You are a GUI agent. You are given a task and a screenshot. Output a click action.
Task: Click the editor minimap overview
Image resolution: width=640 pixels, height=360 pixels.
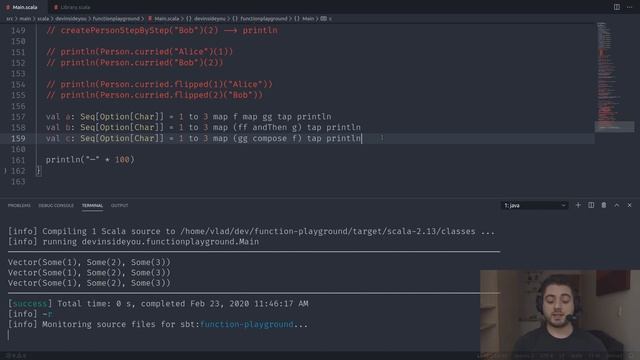(x=615, y=78)
